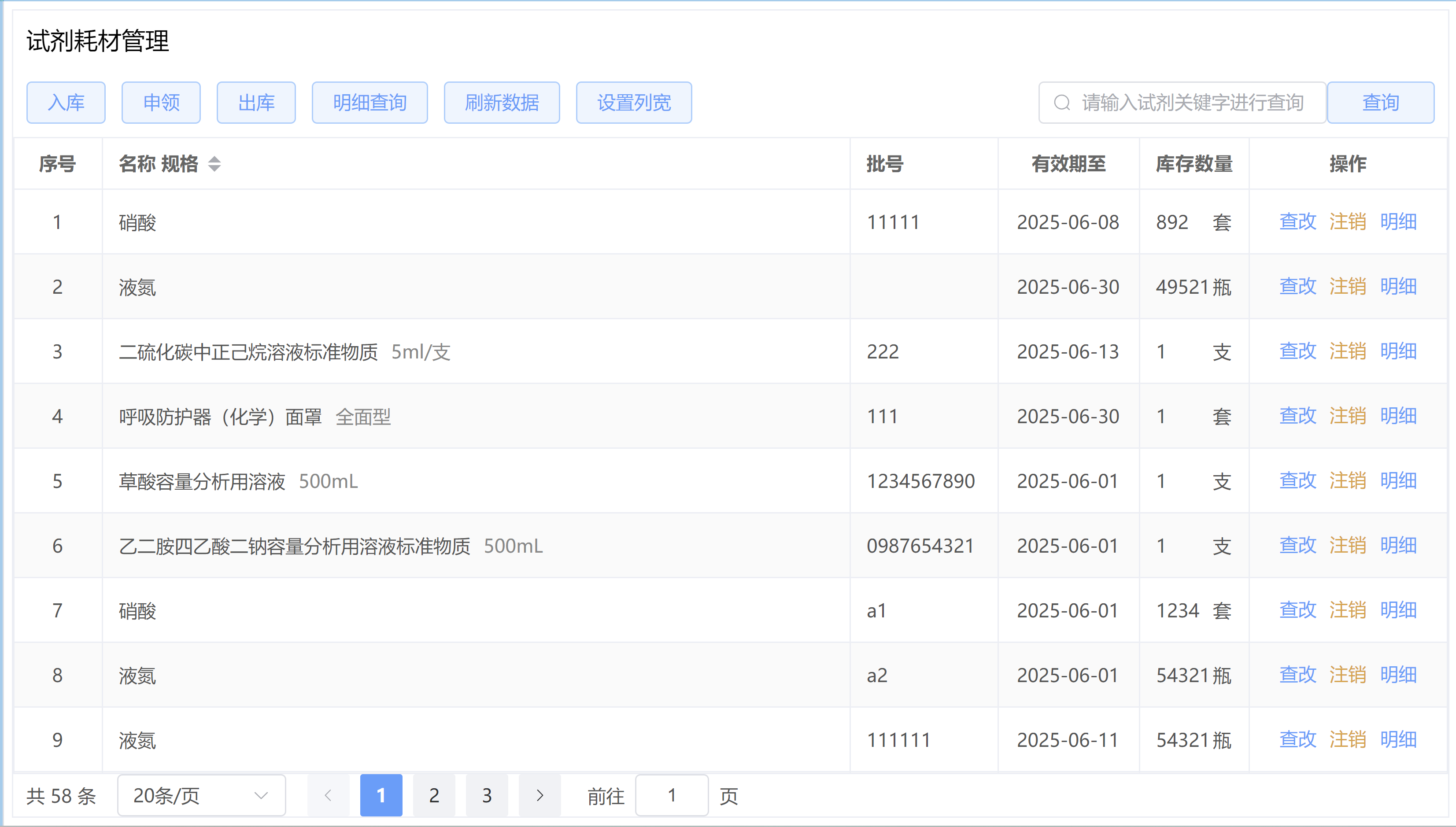Image resolution: width=1456 pixels, height=827 pixels.
Task: Click 注销 for row 3
Action: (x=1348, y=351)
